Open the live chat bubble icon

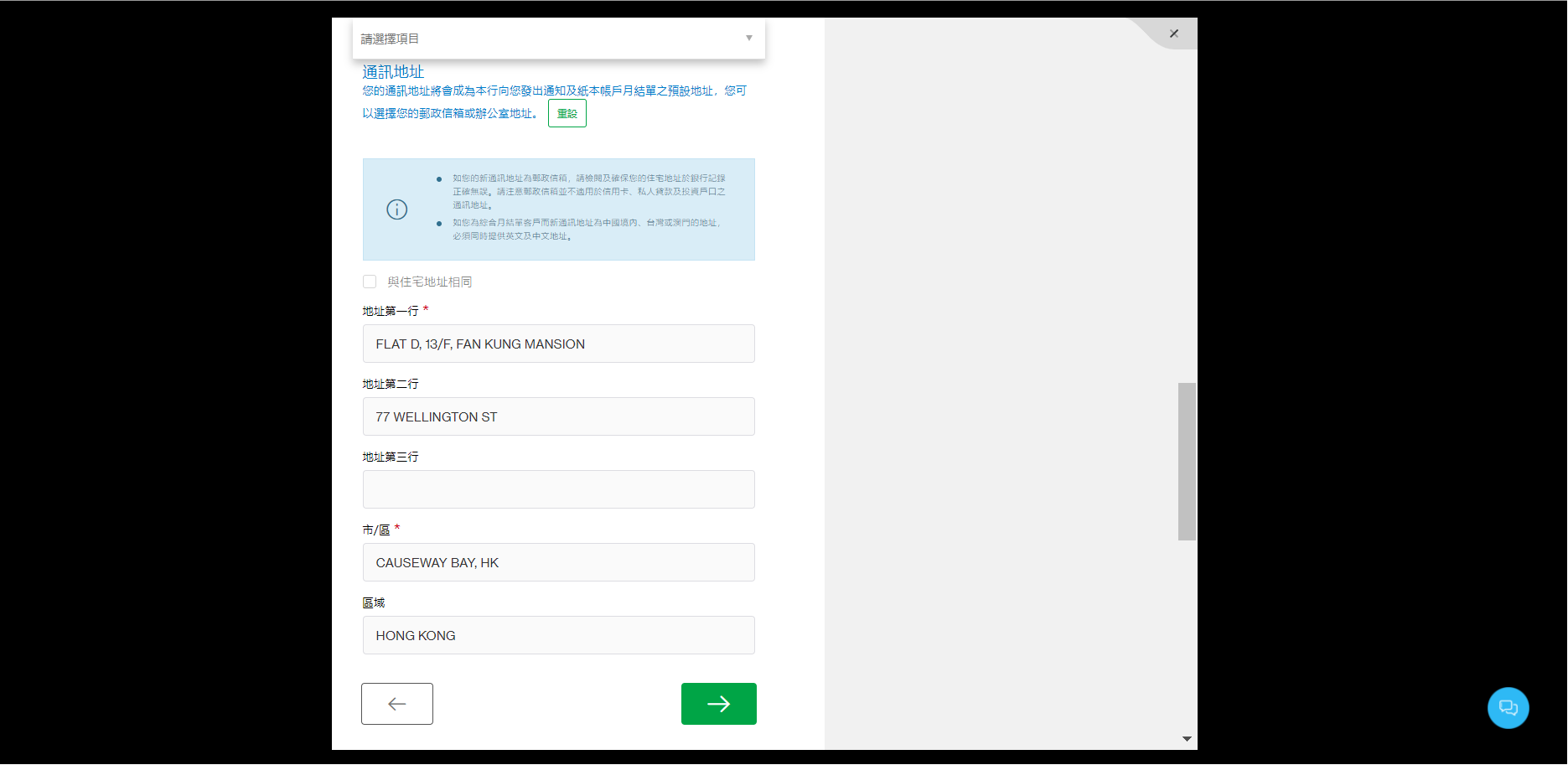click(x=1508, y=708)
